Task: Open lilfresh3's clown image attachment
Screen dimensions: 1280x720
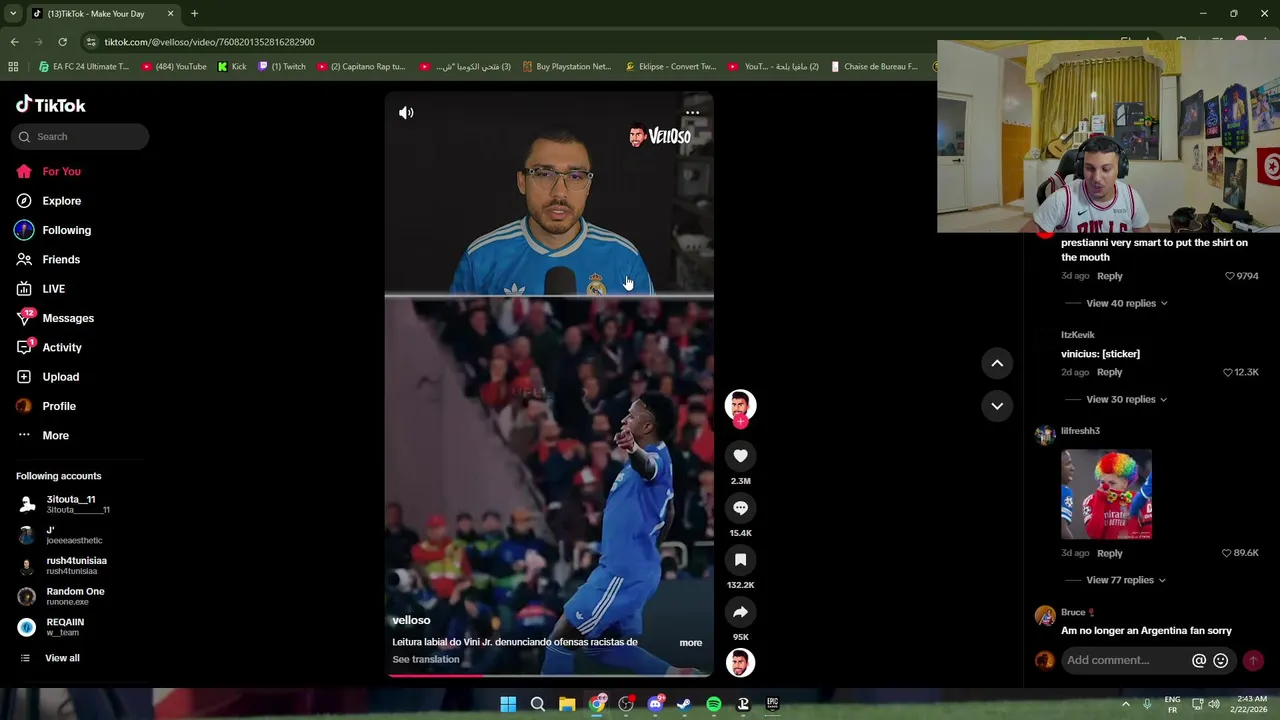Action: coord(1106,494)
